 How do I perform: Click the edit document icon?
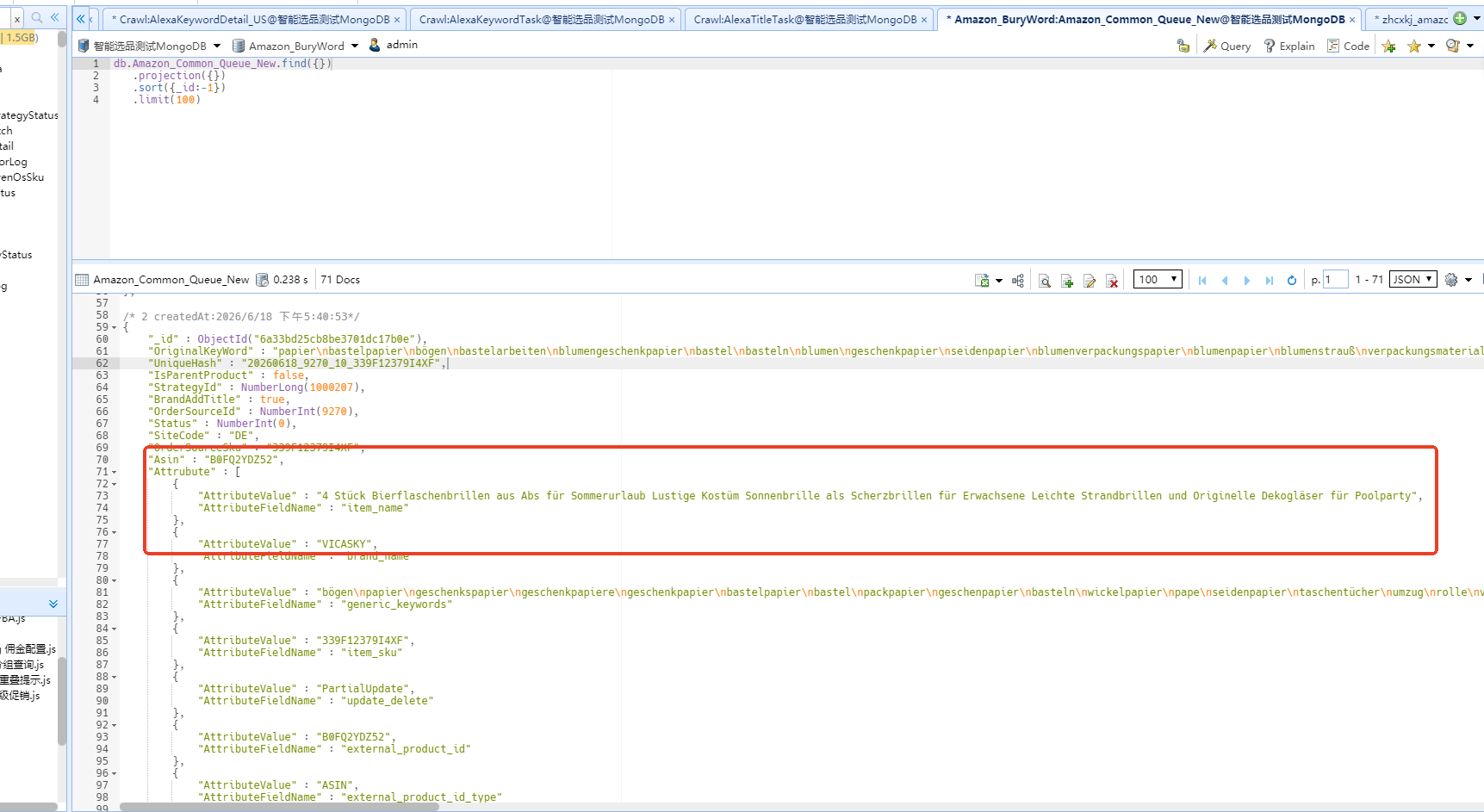coord(1090,280)
